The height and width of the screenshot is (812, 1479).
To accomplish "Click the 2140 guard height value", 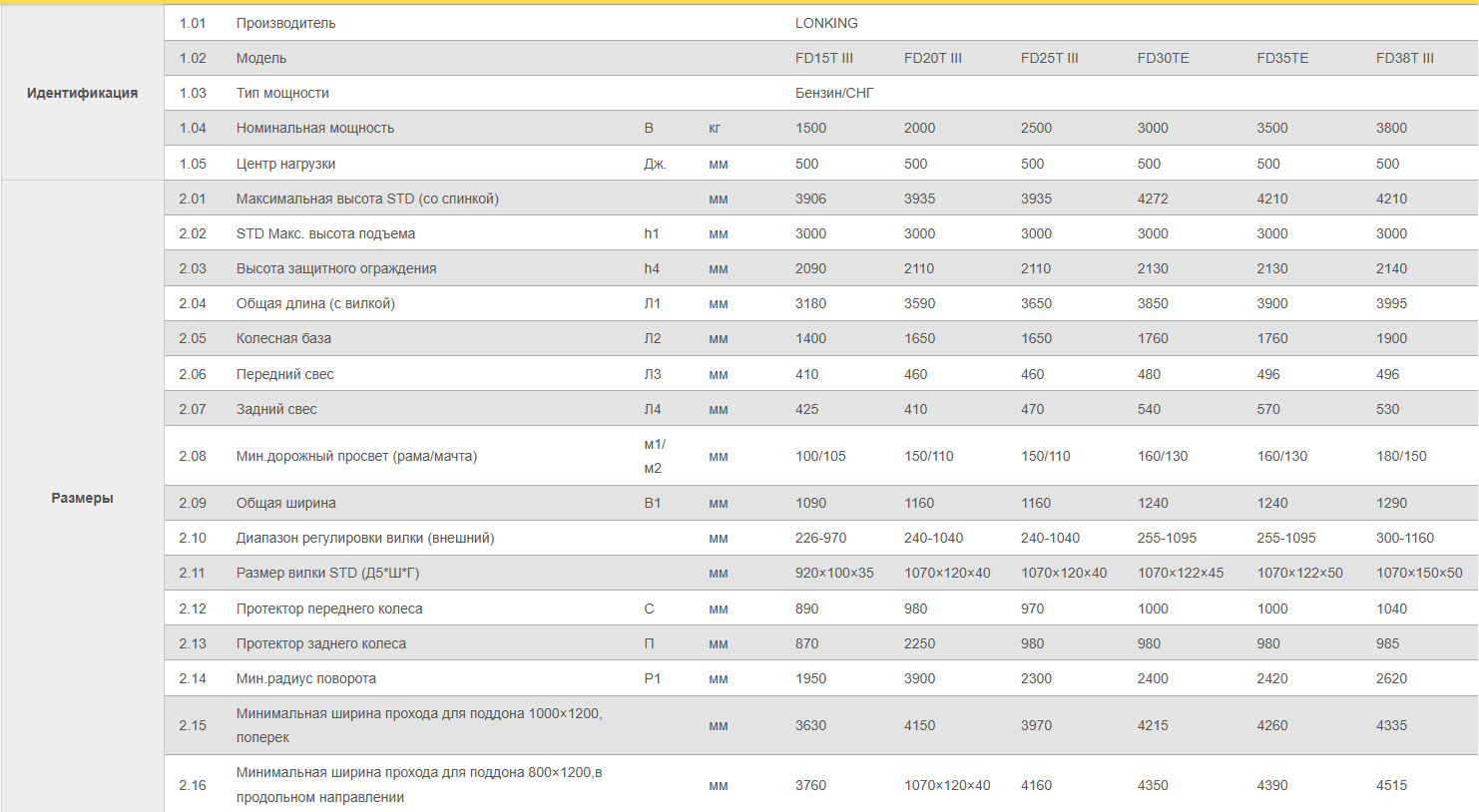I will [1391, 268].
